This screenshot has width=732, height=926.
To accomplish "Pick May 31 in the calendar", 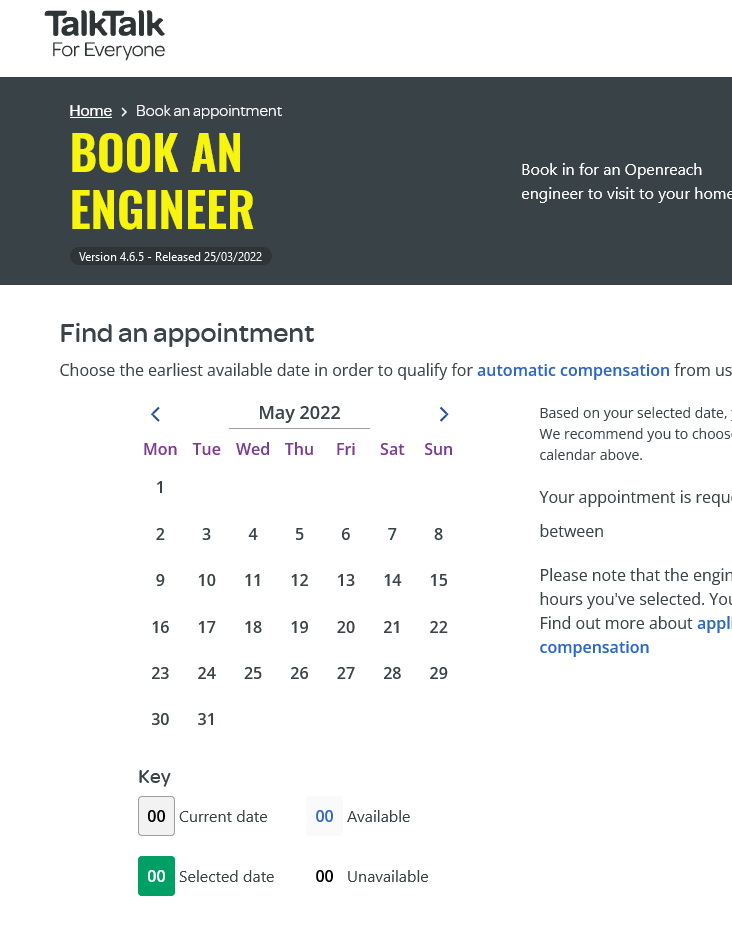I will click(207, 720).
